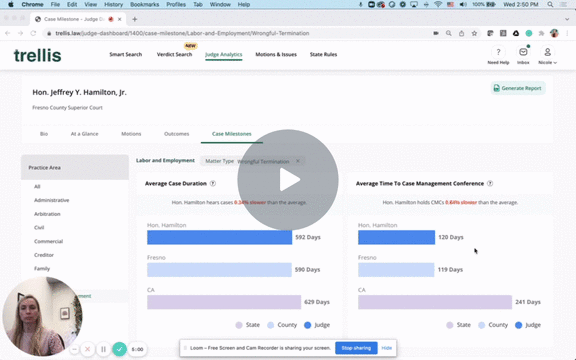Toggle State legend in Average Case Duration chart
The image size is (576, 360).
pos(248,325)
